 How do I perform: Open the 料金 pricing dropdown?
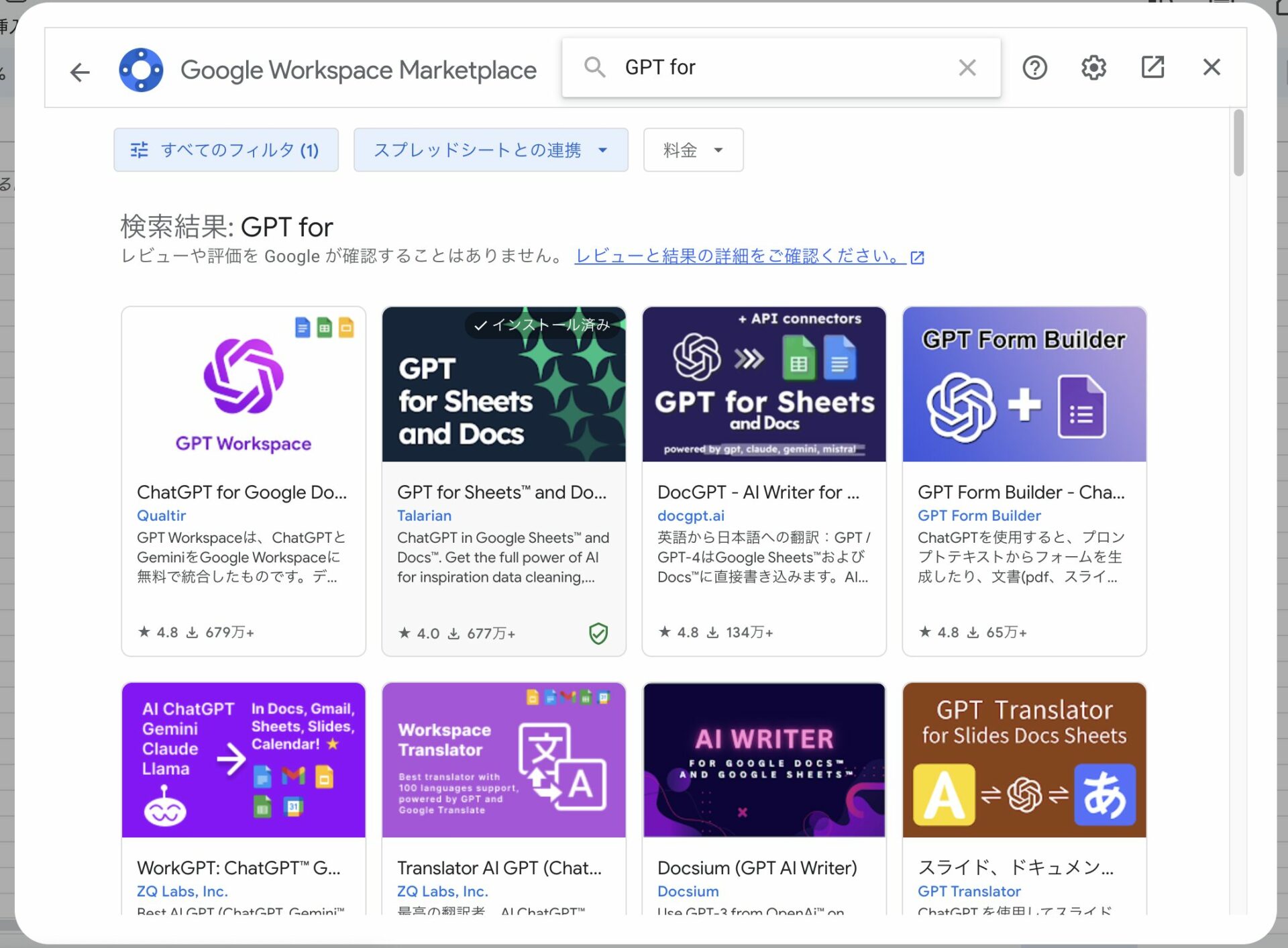[x=692, y=150]
